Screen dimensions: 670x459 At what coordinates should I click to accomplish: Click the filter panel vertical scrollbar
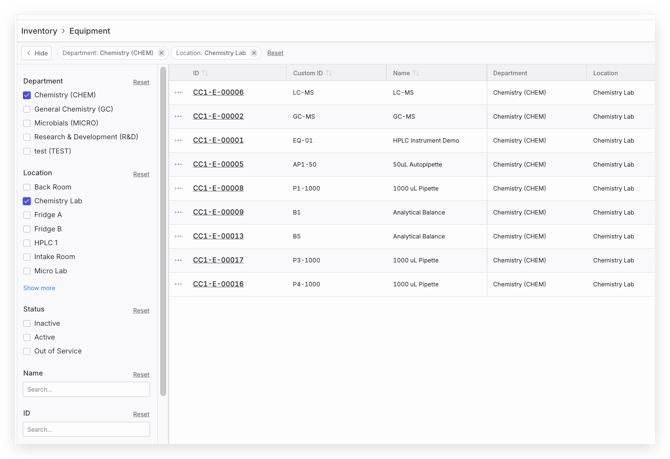tap(163, 230)
